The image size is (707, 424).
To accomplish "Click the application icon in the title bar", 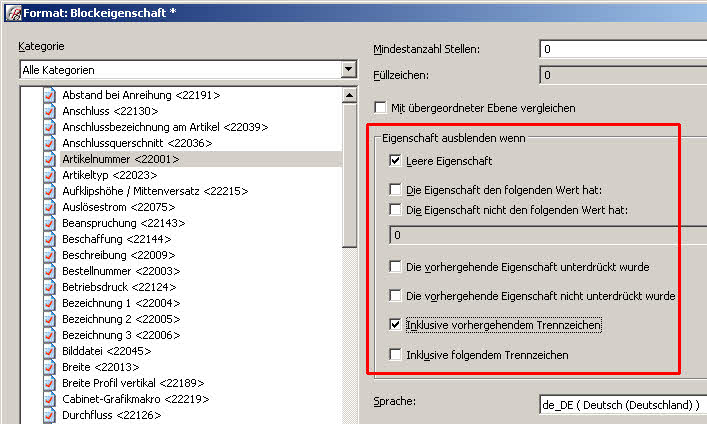I will coord(14,13).
